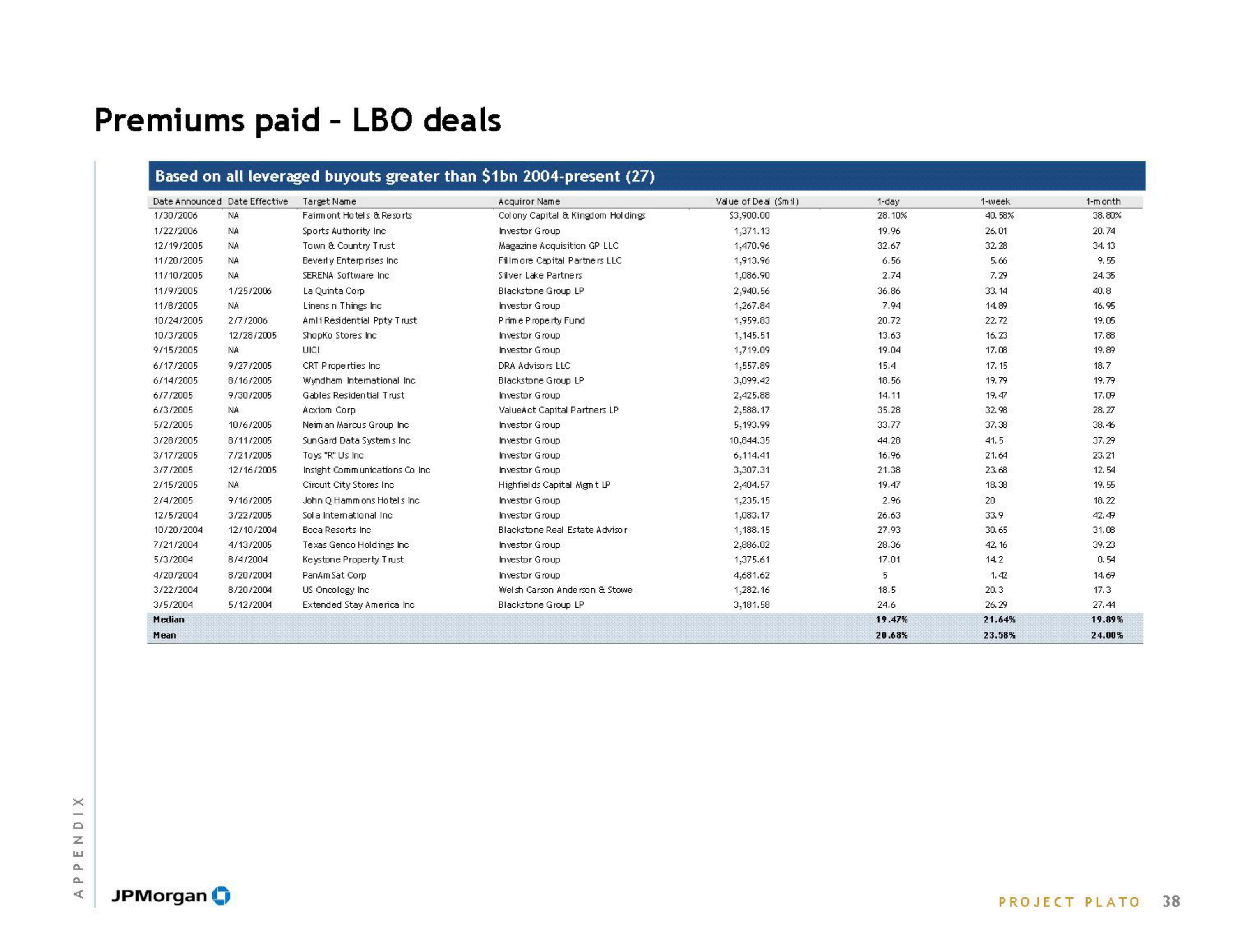Click the mean 1-month value '24.00%'
The image size is (1233, 952).
1107,635
